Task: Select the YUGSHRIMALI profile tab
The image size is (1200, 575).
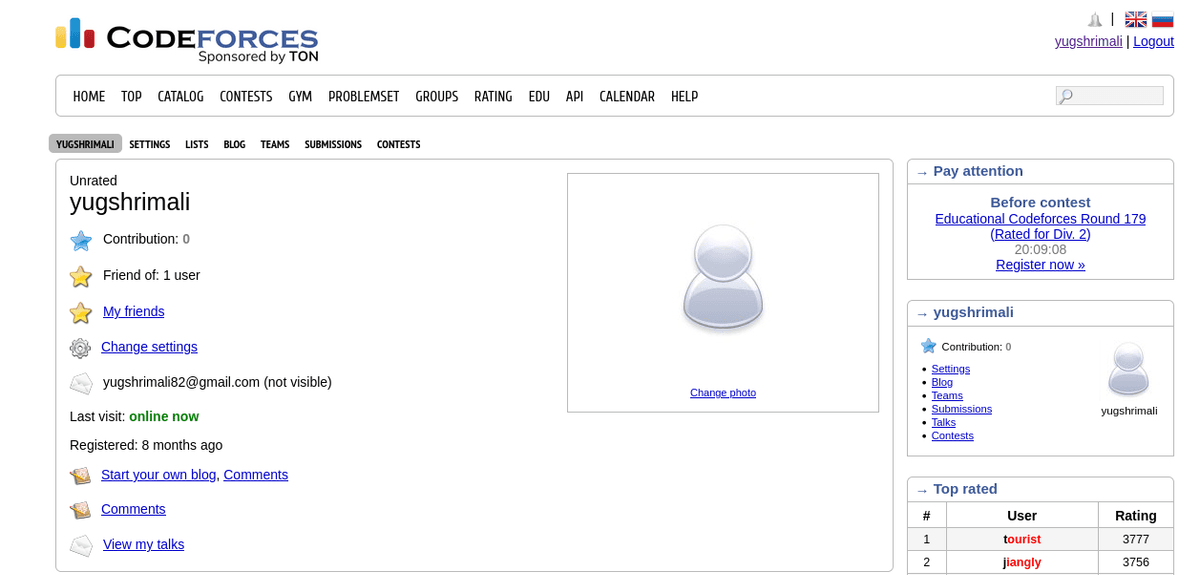Action: (85, 144)
